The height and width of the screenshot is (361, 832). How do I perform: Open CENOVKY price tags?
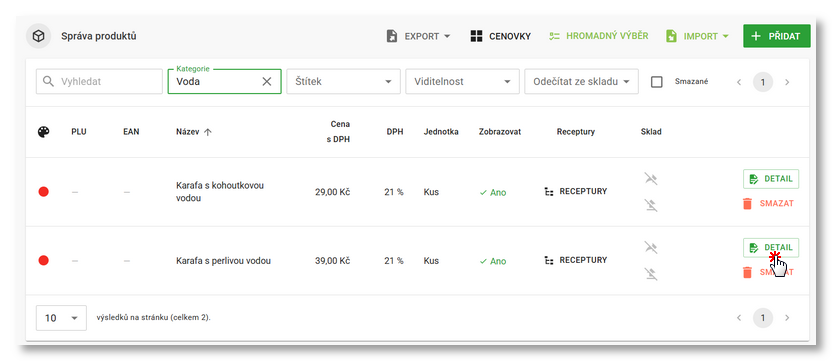pos(500,36)
